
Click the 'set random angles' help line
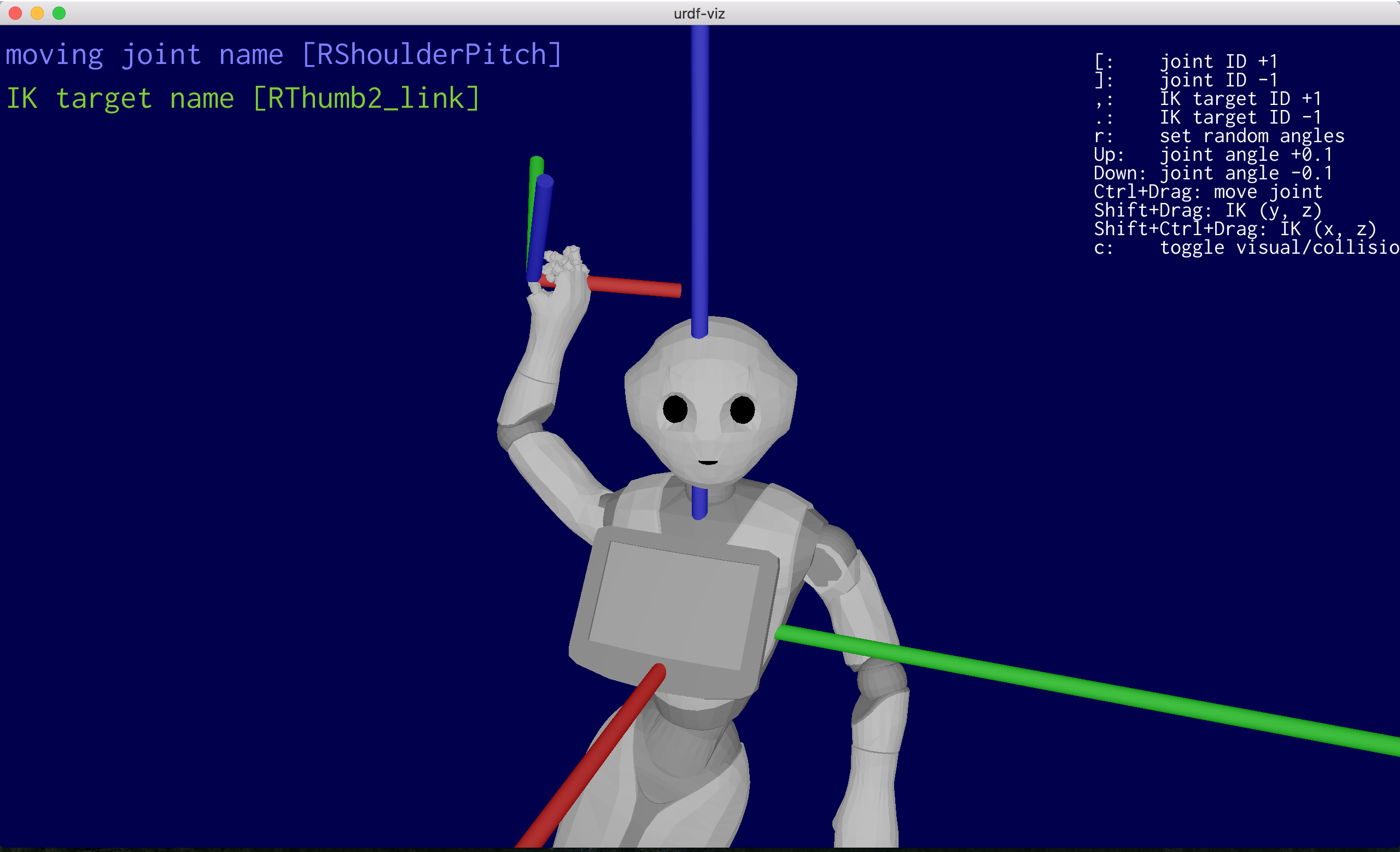click(x=1218, y=136)
